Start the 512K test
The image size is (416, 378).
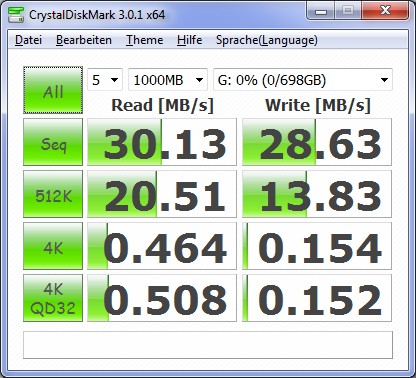pyautogui.click(x=53, y=194)
